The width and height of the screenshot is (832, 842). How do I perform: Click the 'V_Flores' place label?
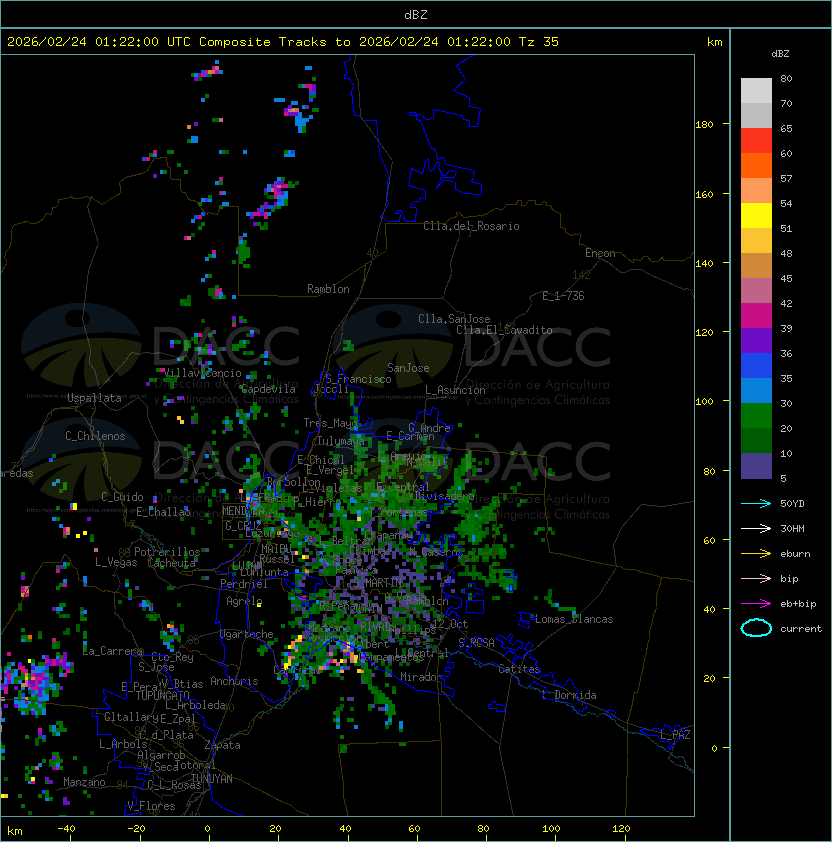[x=151, y=806]
